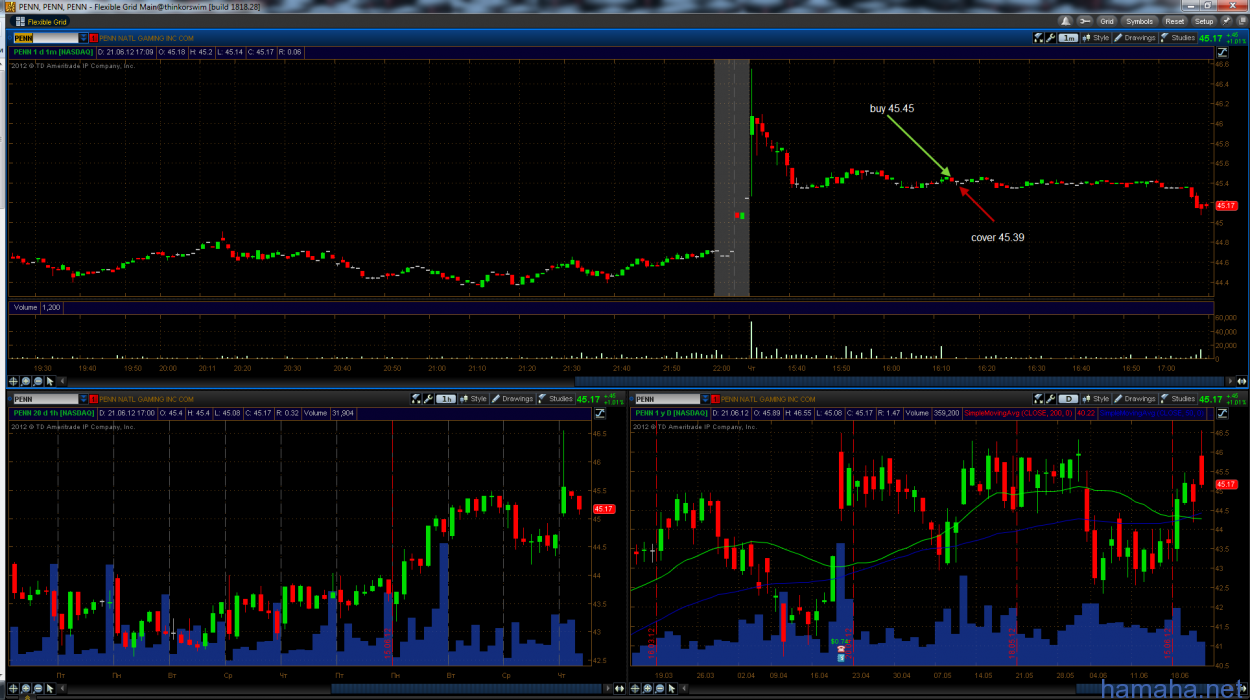Image resolution: width=1250 pixels, height=700 pixels.
Task: Open settings wrench in bottom-left chart
Action: click(x=428, y=398)
